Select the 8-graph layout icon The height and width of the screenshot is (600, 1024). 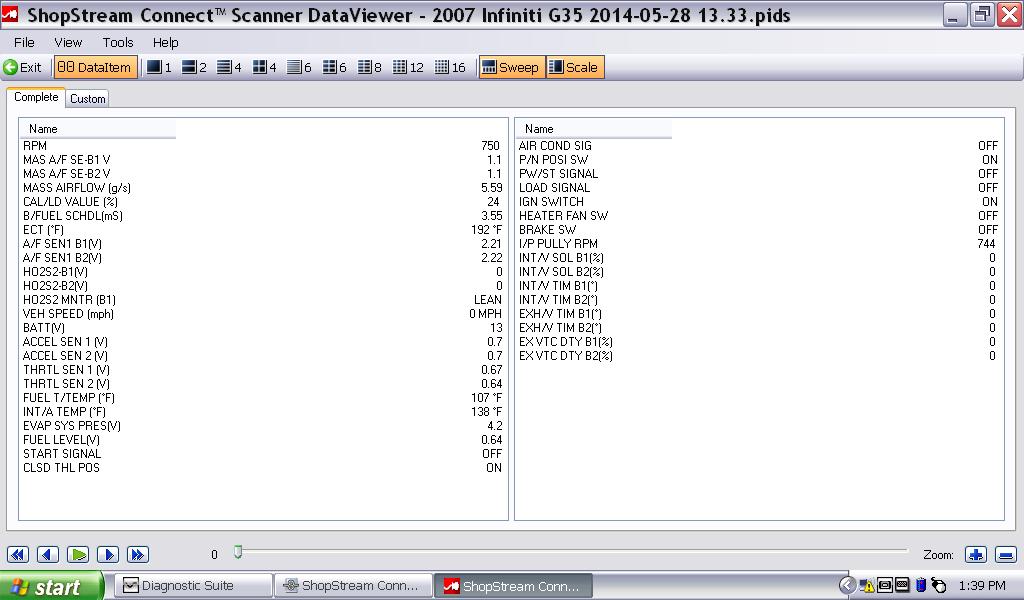point(370,67)
